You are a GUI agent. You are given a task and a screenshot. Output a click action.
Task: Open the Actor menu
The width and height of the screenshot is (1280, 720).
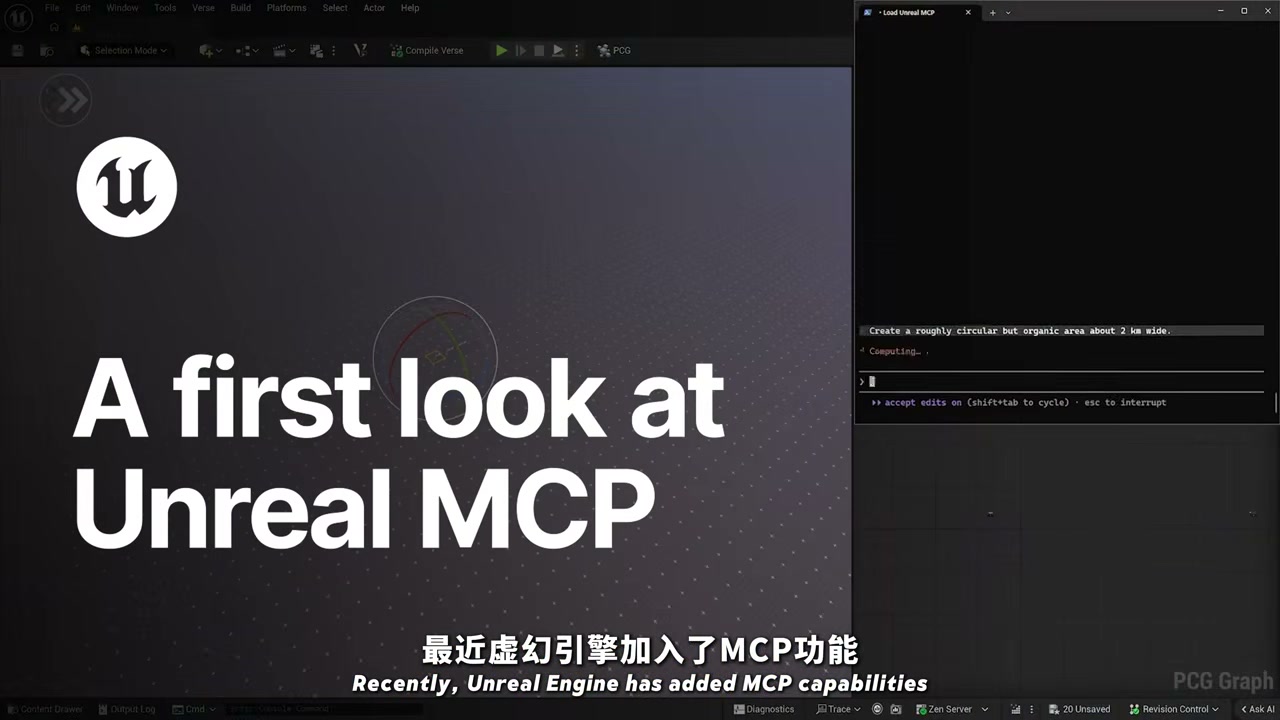374,8
